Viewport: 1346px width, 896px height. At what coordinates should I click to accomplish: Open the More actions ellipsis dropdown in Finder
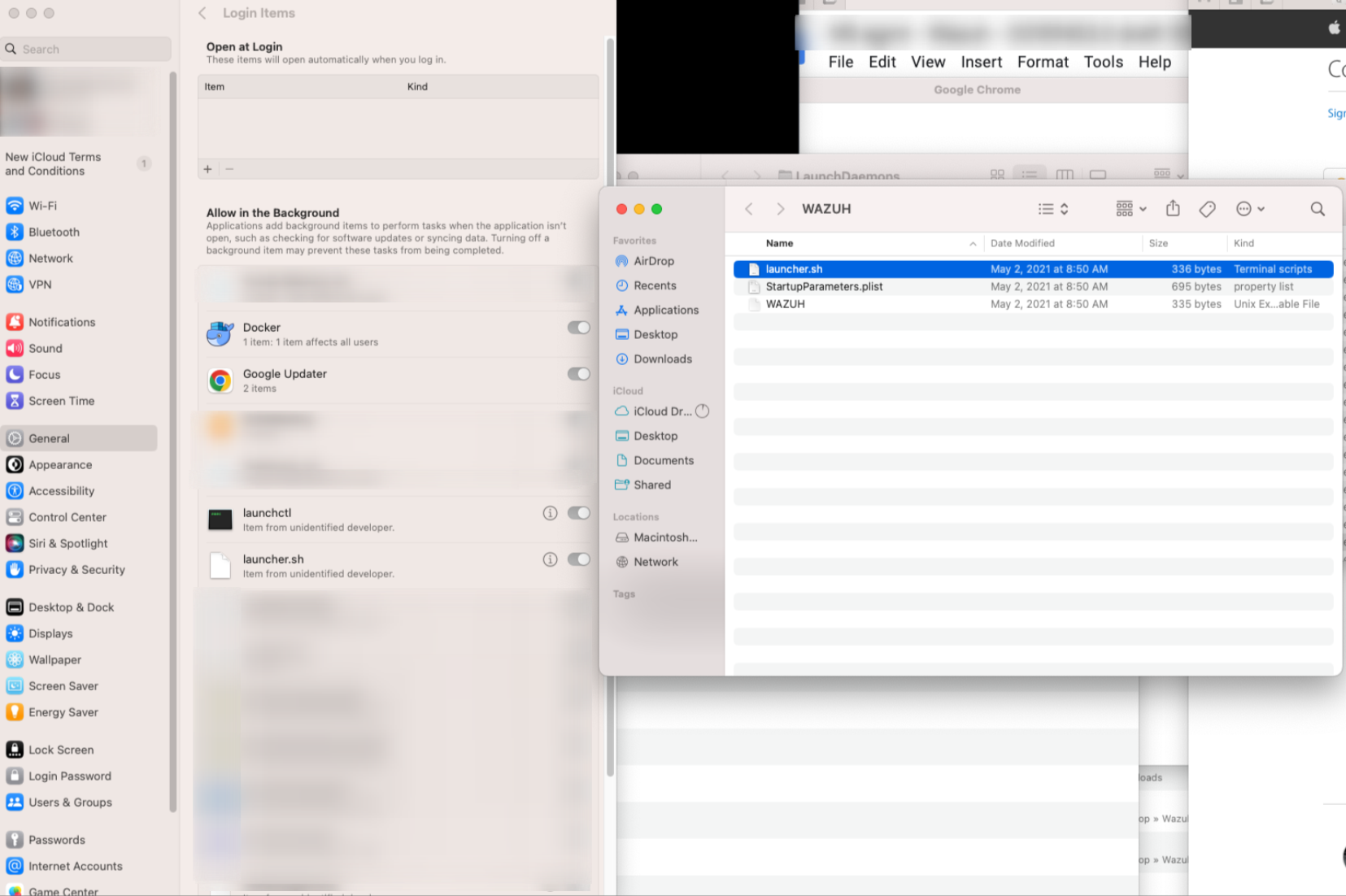coord(1249,208)
